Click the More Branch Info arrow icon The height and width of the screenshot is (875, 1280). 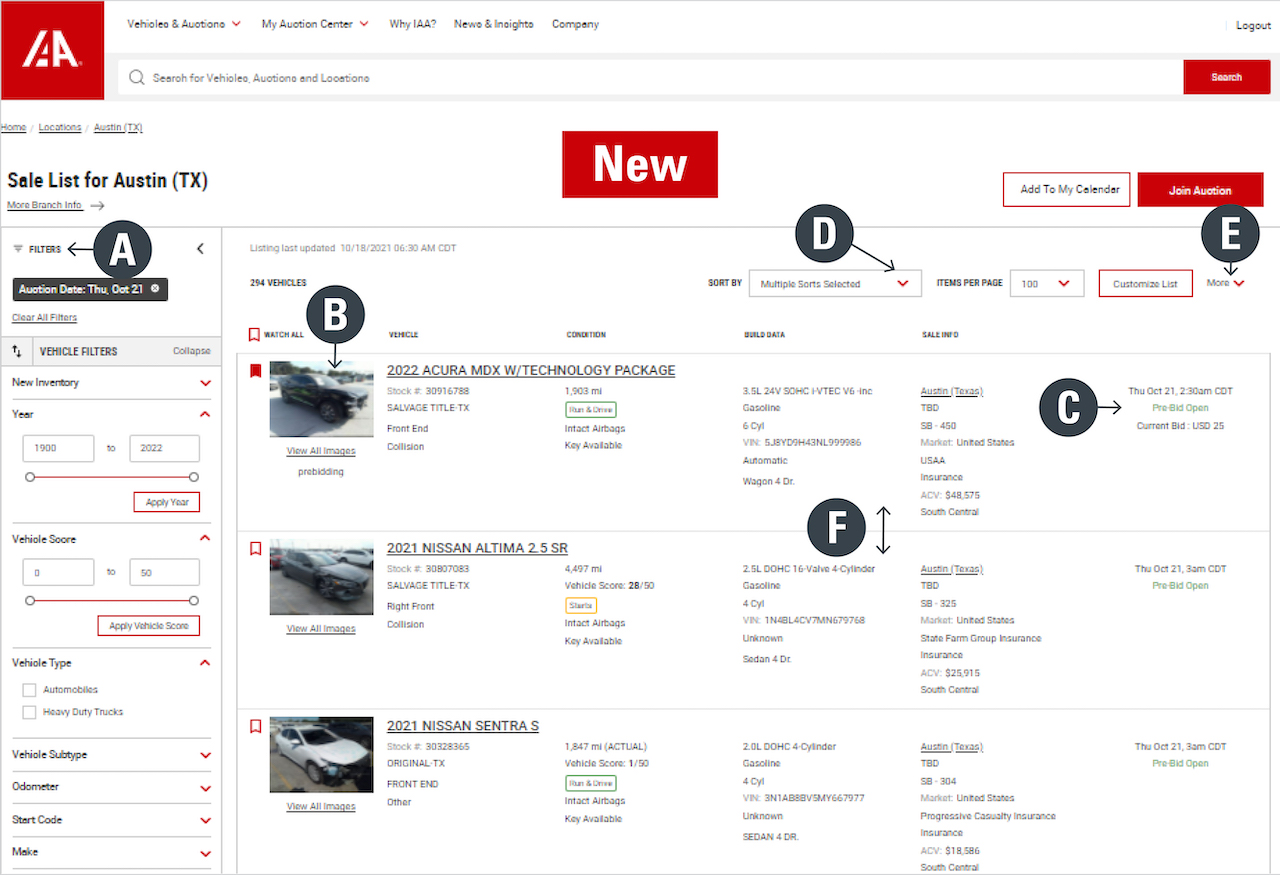[x=97, y=206]
